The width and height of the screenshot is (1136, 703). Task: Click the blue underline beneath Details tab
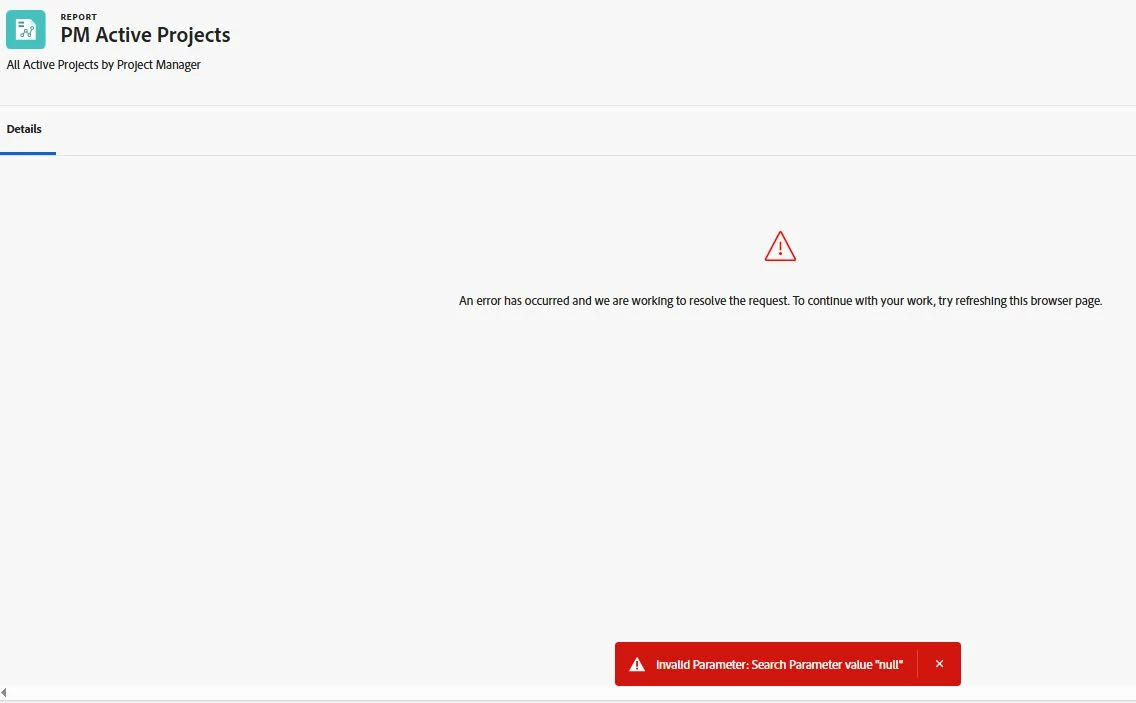point(28,154)
